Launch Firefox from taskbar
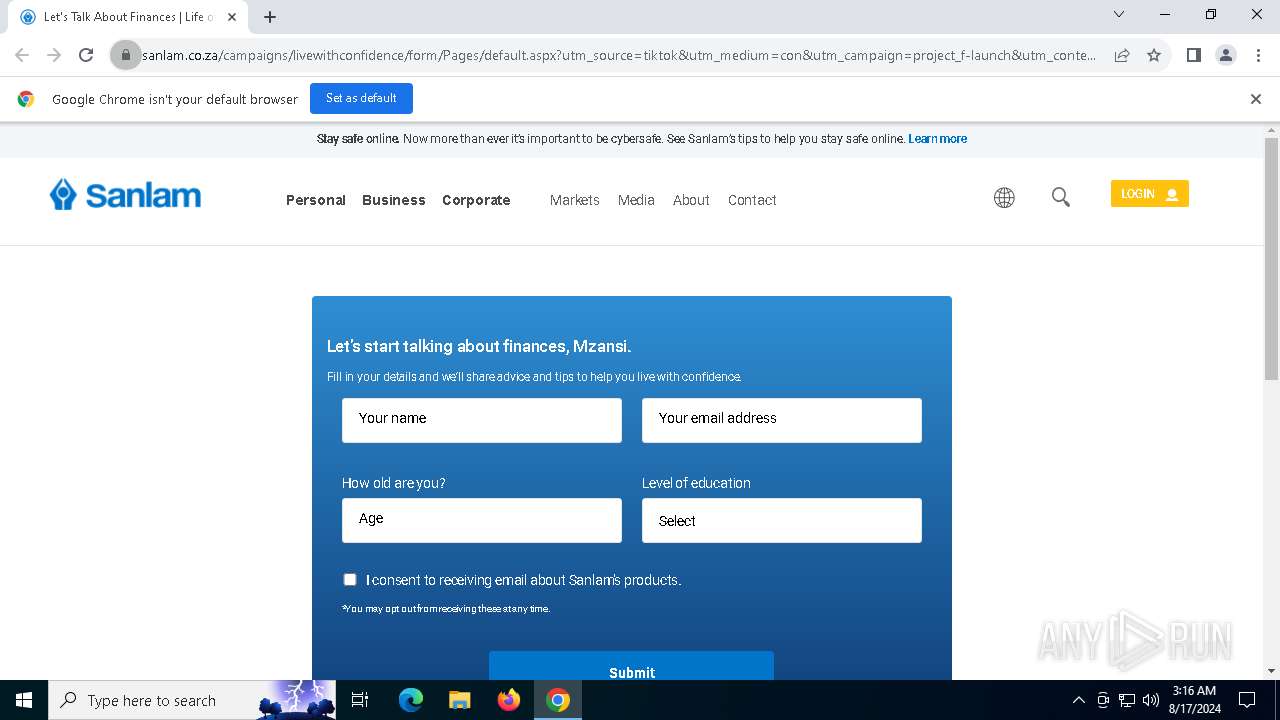The image size is (1280, 720). 509,700
